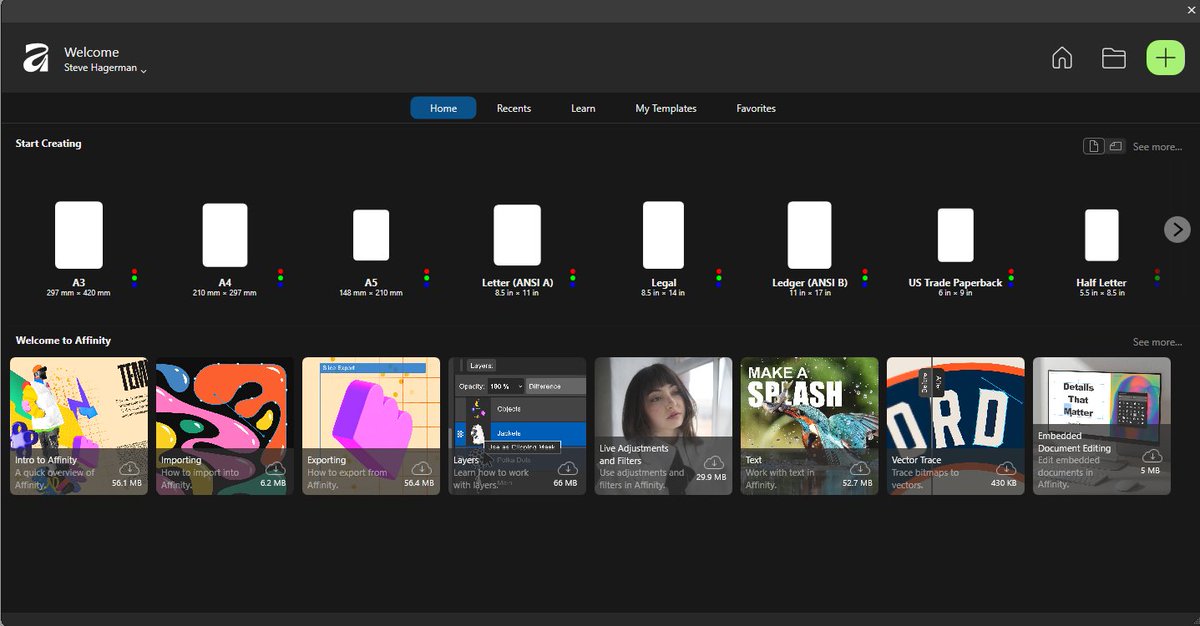Open the Recents tab
1200x626 pixels.
[x=514, y=108]
